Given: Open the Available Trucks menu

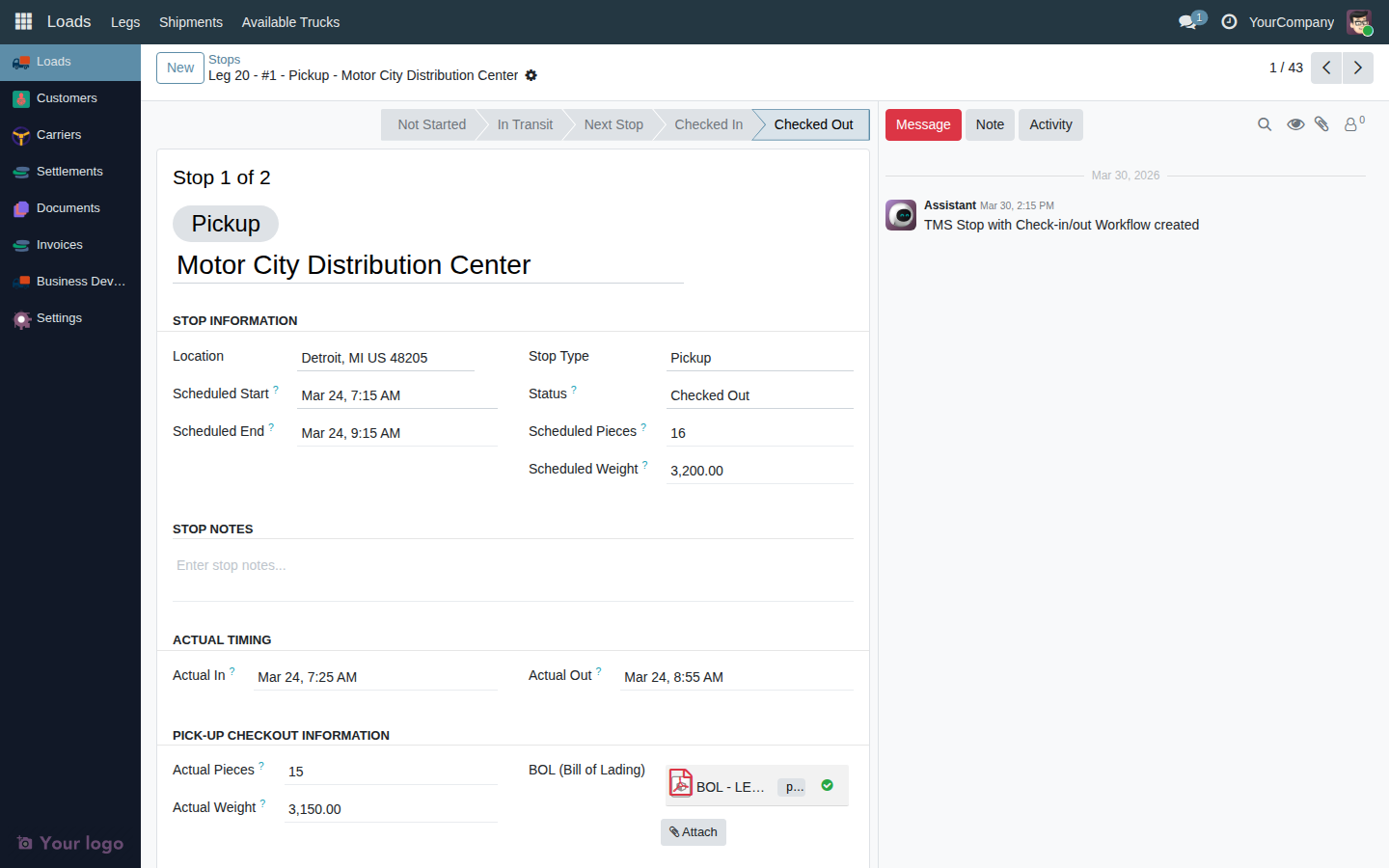Looking at the screenshot, I should [290, 21].
